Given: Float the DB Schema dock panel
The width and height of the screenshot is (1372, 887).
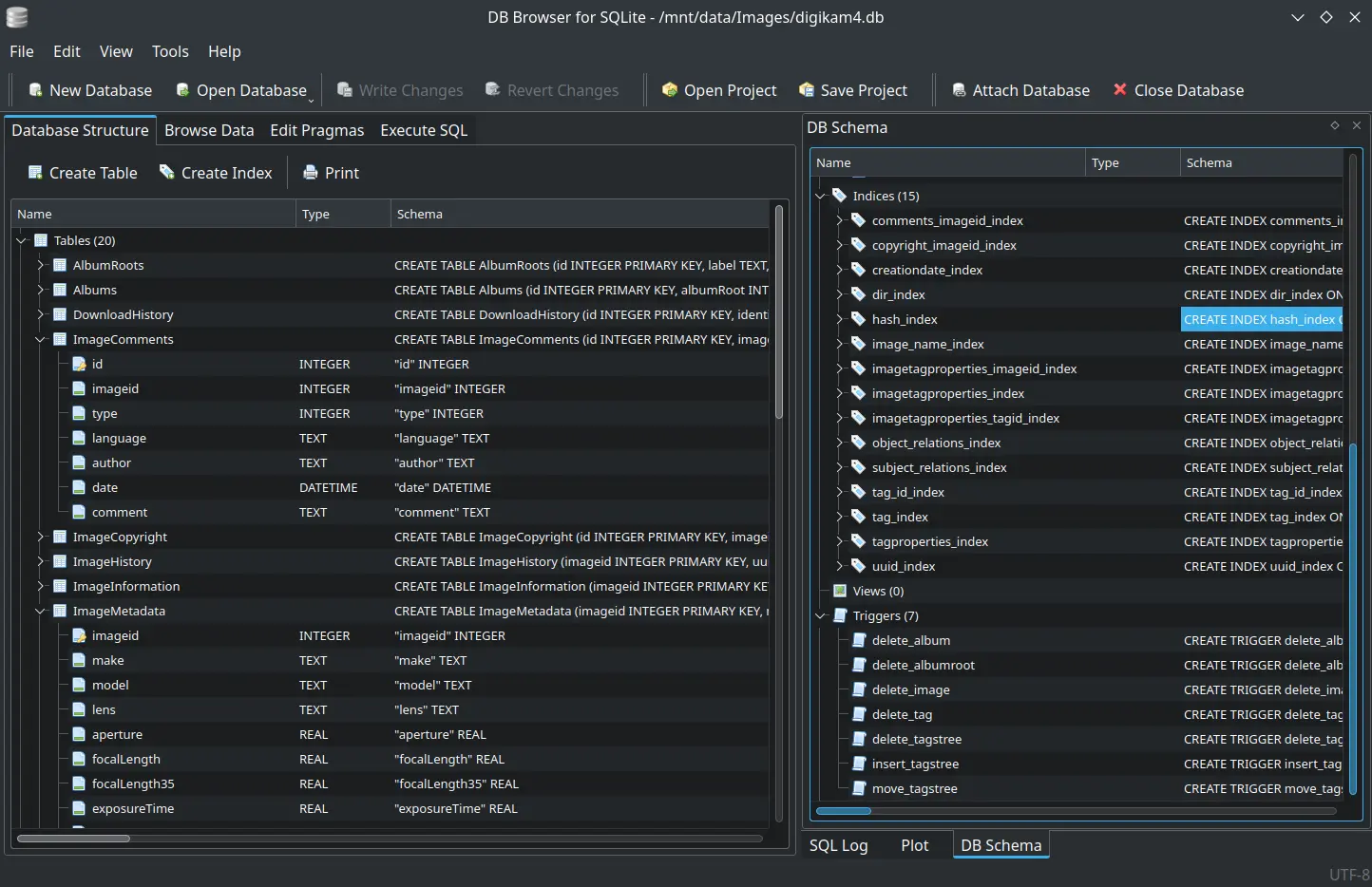Looking at the screenshot, I should pos(1335,125).
